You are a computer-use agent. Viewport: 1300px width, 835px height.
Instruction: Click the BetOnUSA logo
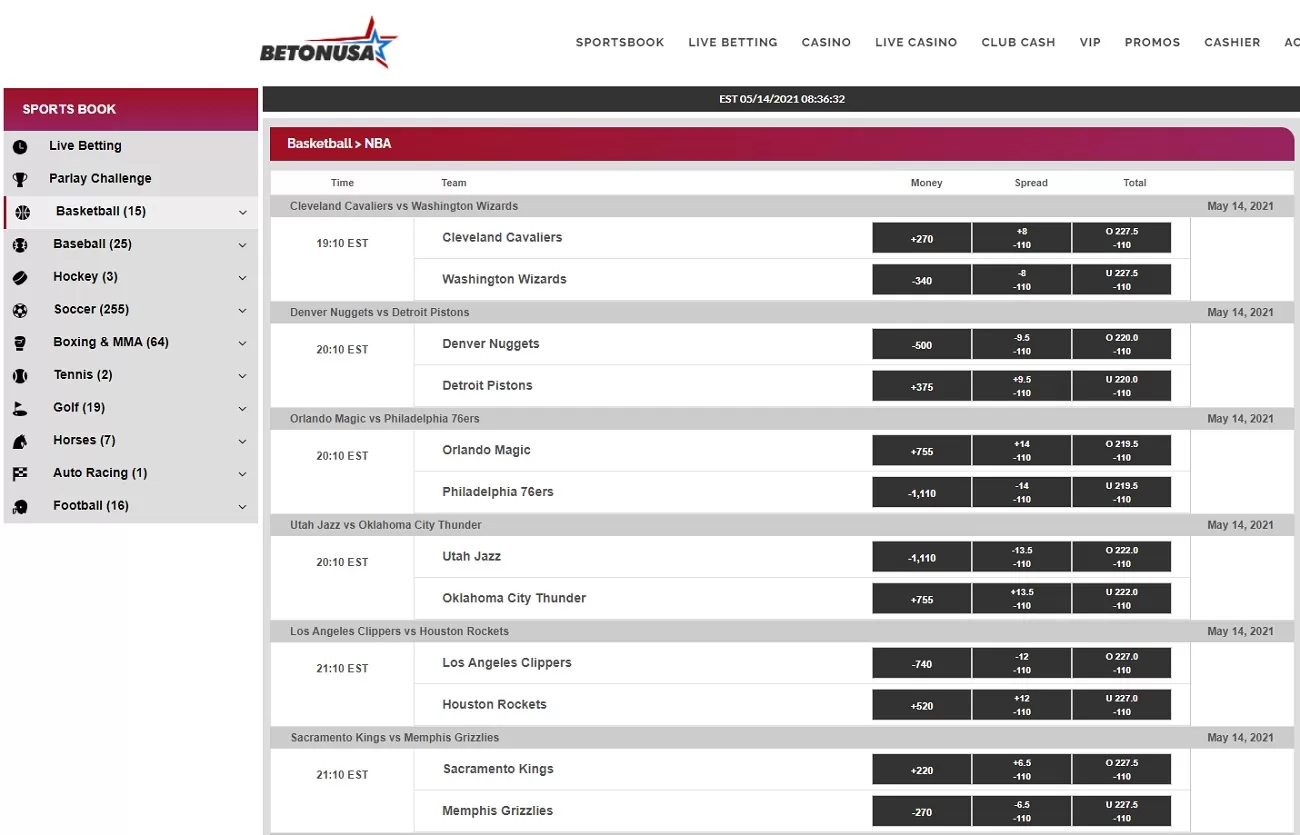point(328,43)
